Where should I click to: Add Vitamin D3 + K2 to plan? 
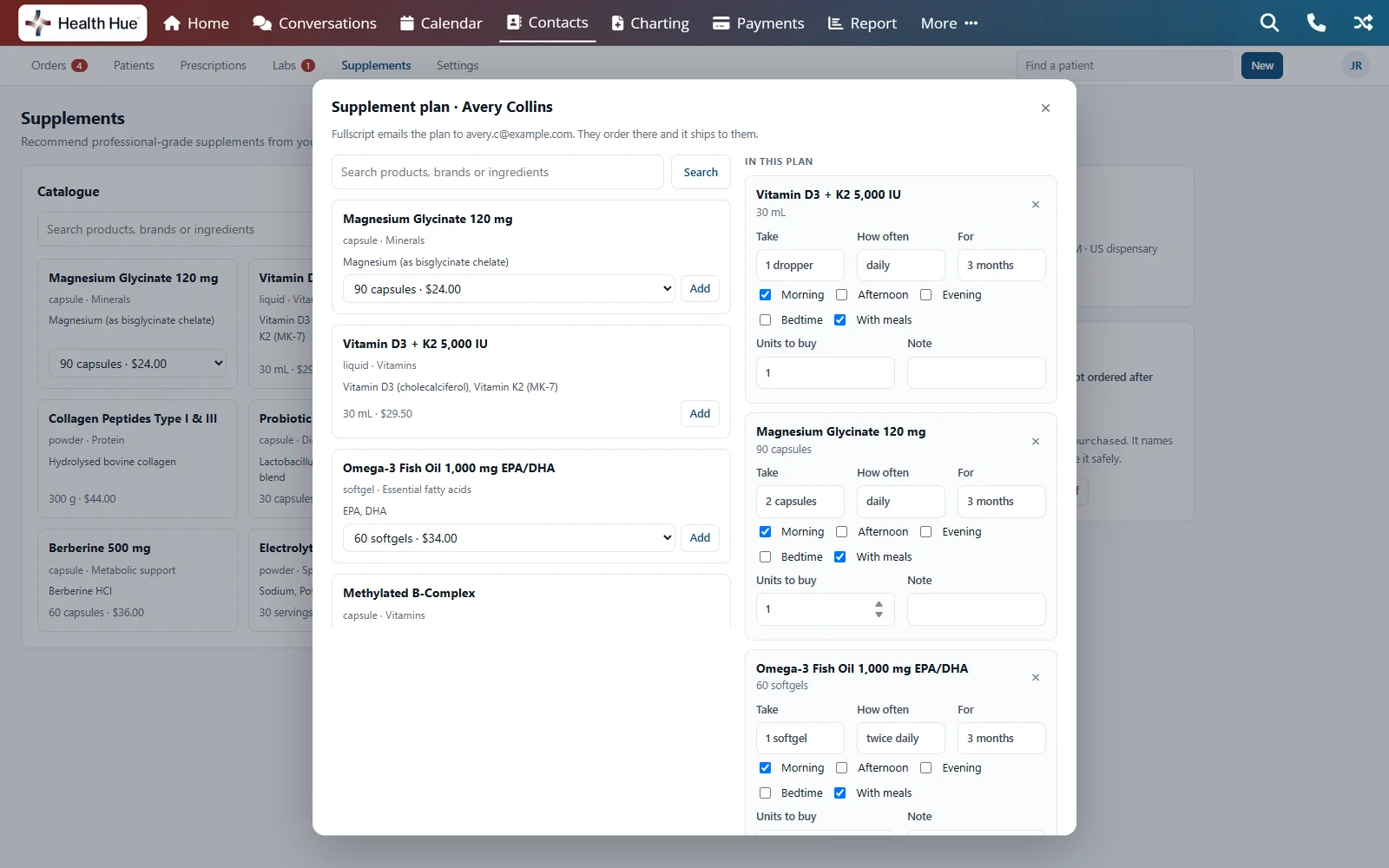(700, 414)
